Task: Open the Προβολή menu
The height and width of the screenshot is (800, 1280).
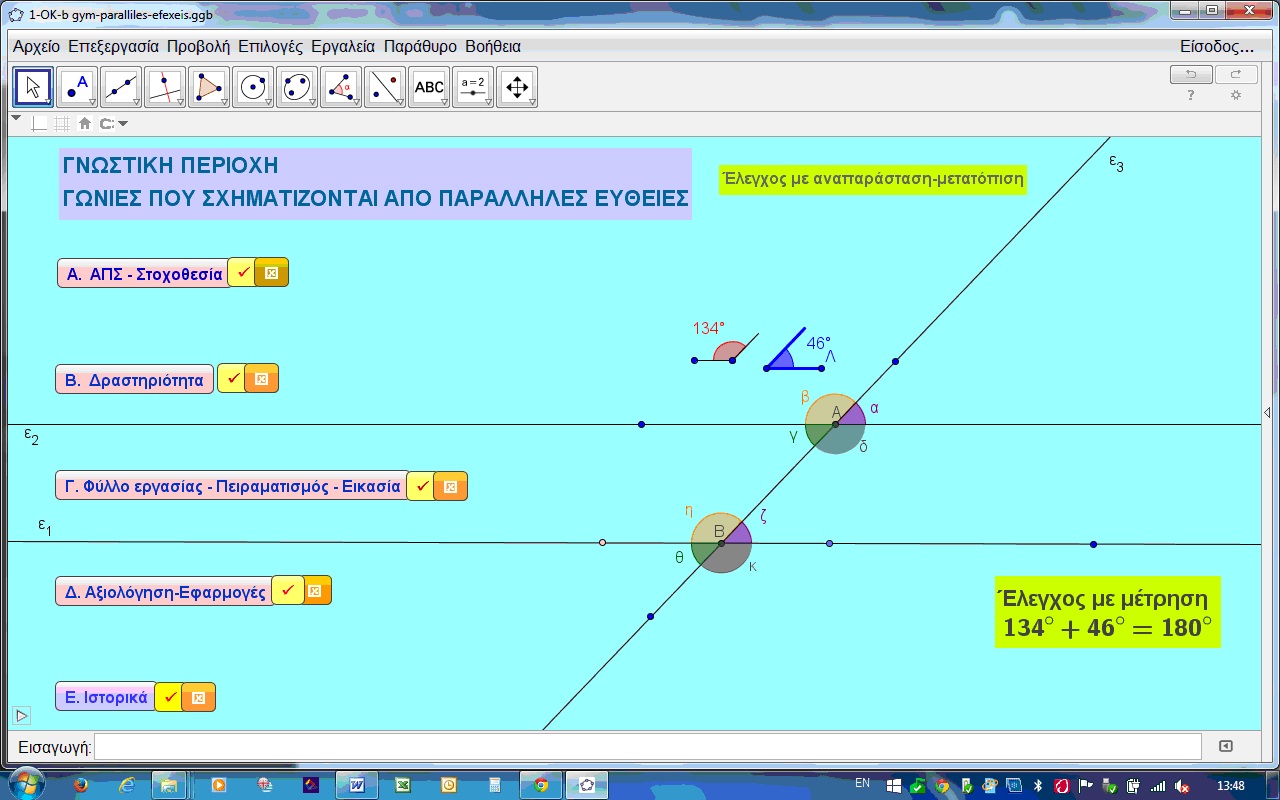Action: 198,46
